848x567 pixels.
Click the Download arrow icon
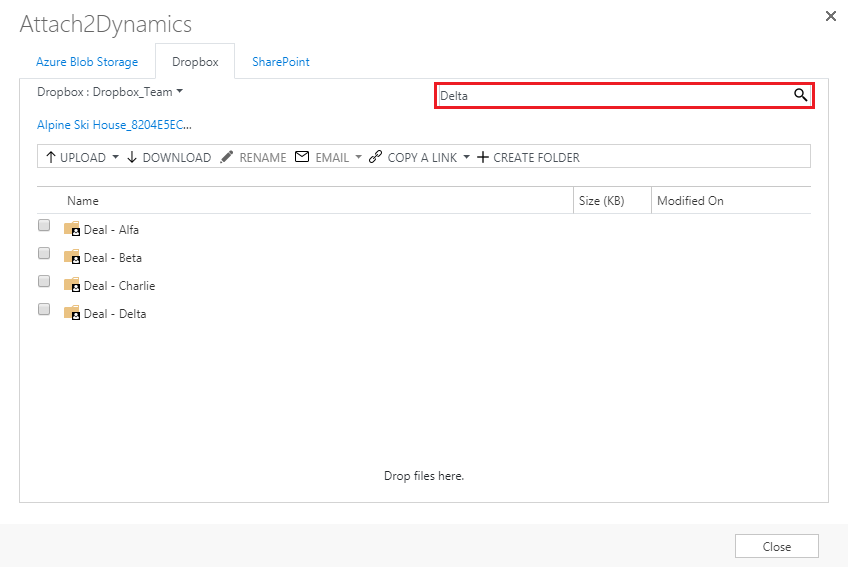click(x=132, y=157)
